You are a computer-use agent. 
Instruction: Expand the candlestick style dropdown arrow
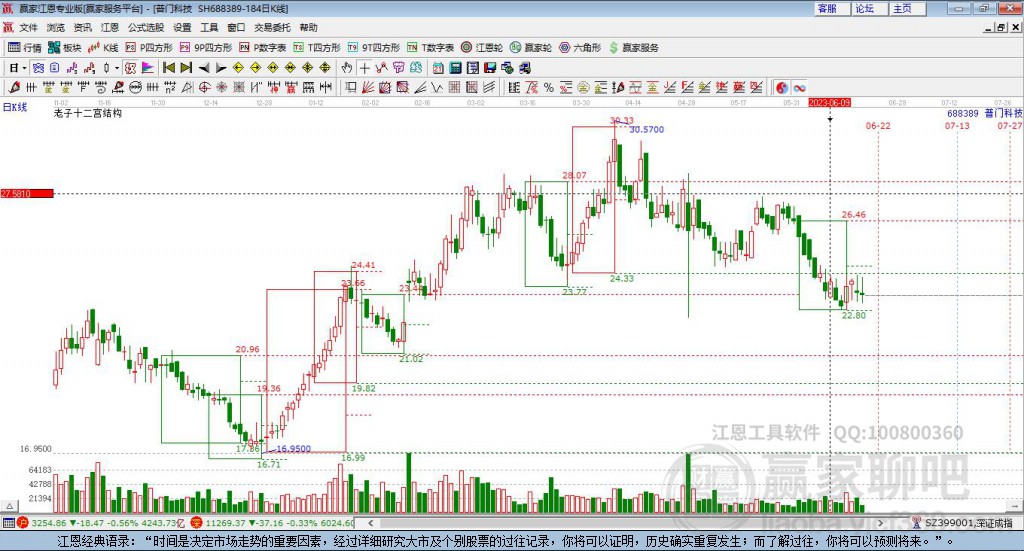(117, 68)
